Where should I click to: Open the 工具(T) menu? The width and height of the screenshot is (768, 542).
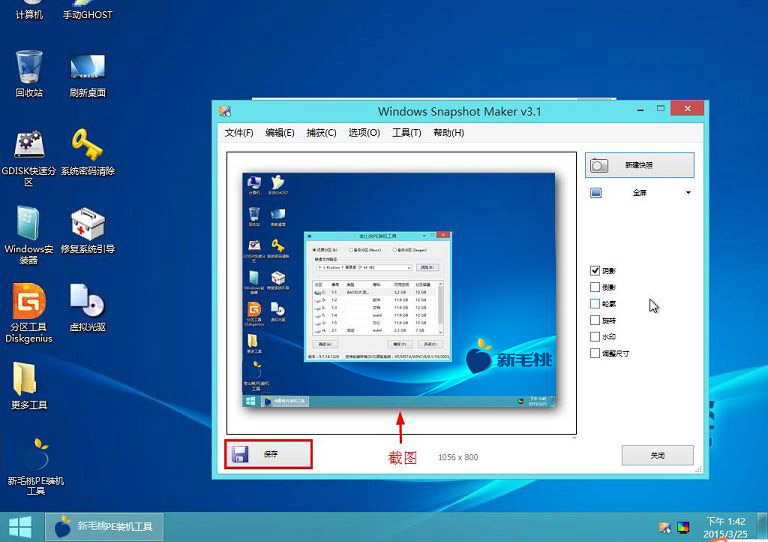(x=407, y=133)
